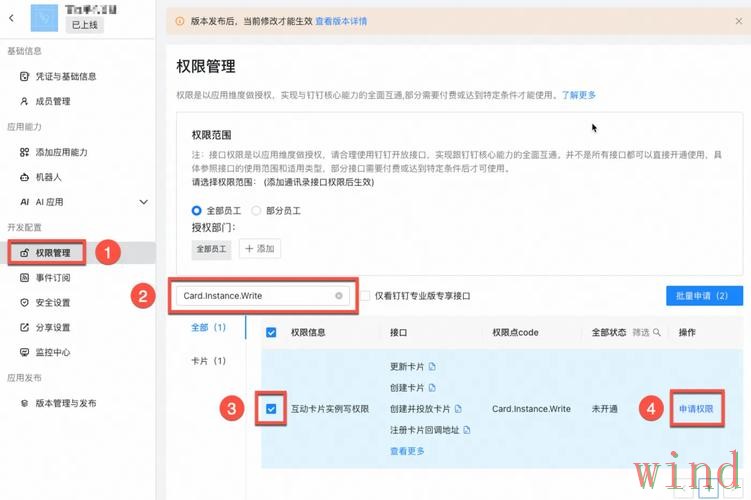Click 未开通 status cell
The height and width of the screenshot is (500, 751).
pos(604,409)
